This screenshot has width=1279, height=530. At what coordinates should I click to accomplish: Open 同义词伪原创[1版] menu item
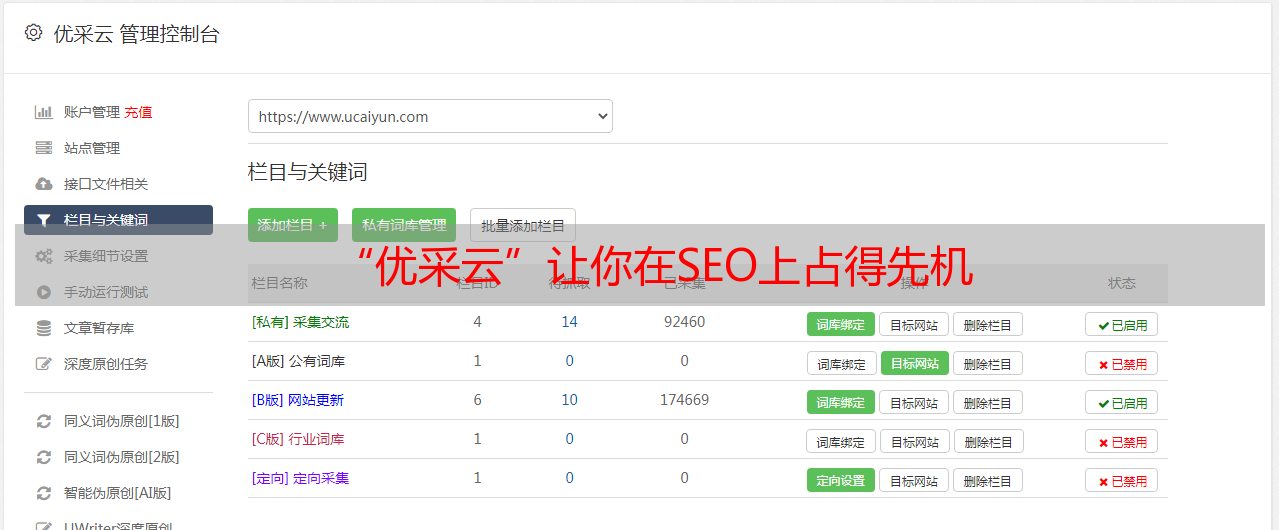click(122, 421)
